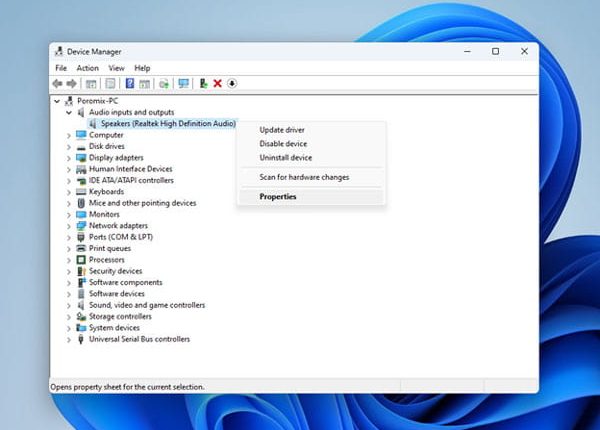Select the Display adapters label
This screenshot has width=600, height=430.
[x=116, y=158]
